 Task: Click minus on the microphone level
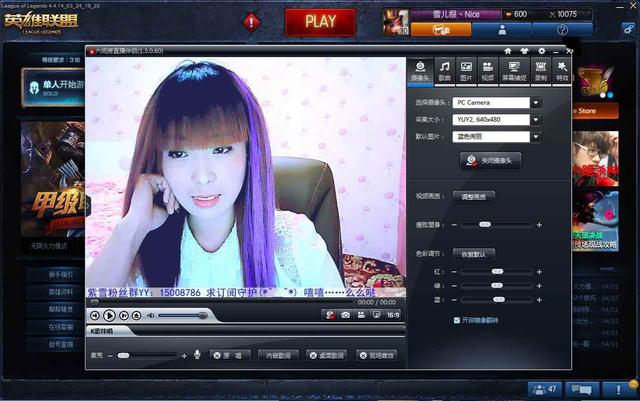(x=110, y=356)
